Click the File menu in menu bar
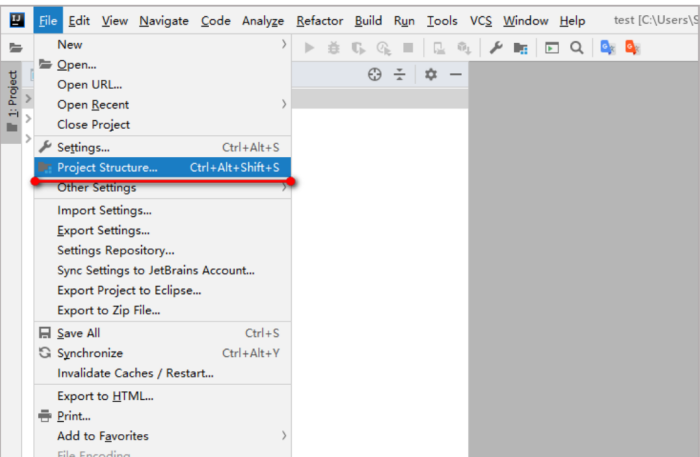 click(x=48, y=21)
